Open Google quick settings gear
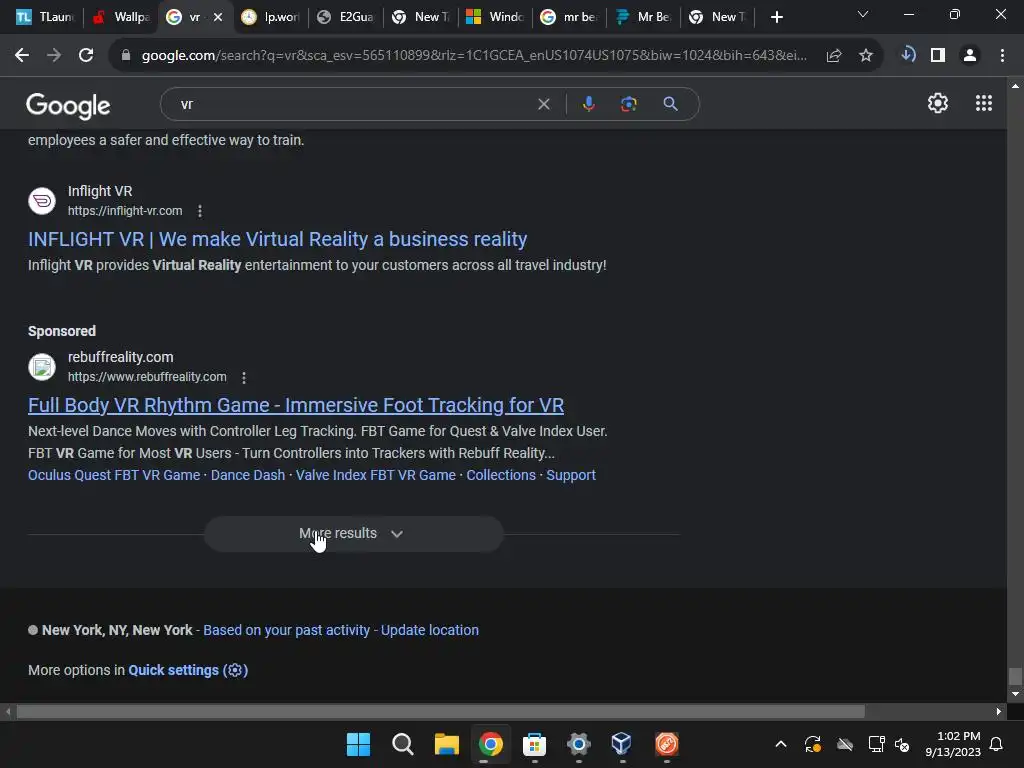Viewport: 1024px width, 768px height. [x=938, y=103]
